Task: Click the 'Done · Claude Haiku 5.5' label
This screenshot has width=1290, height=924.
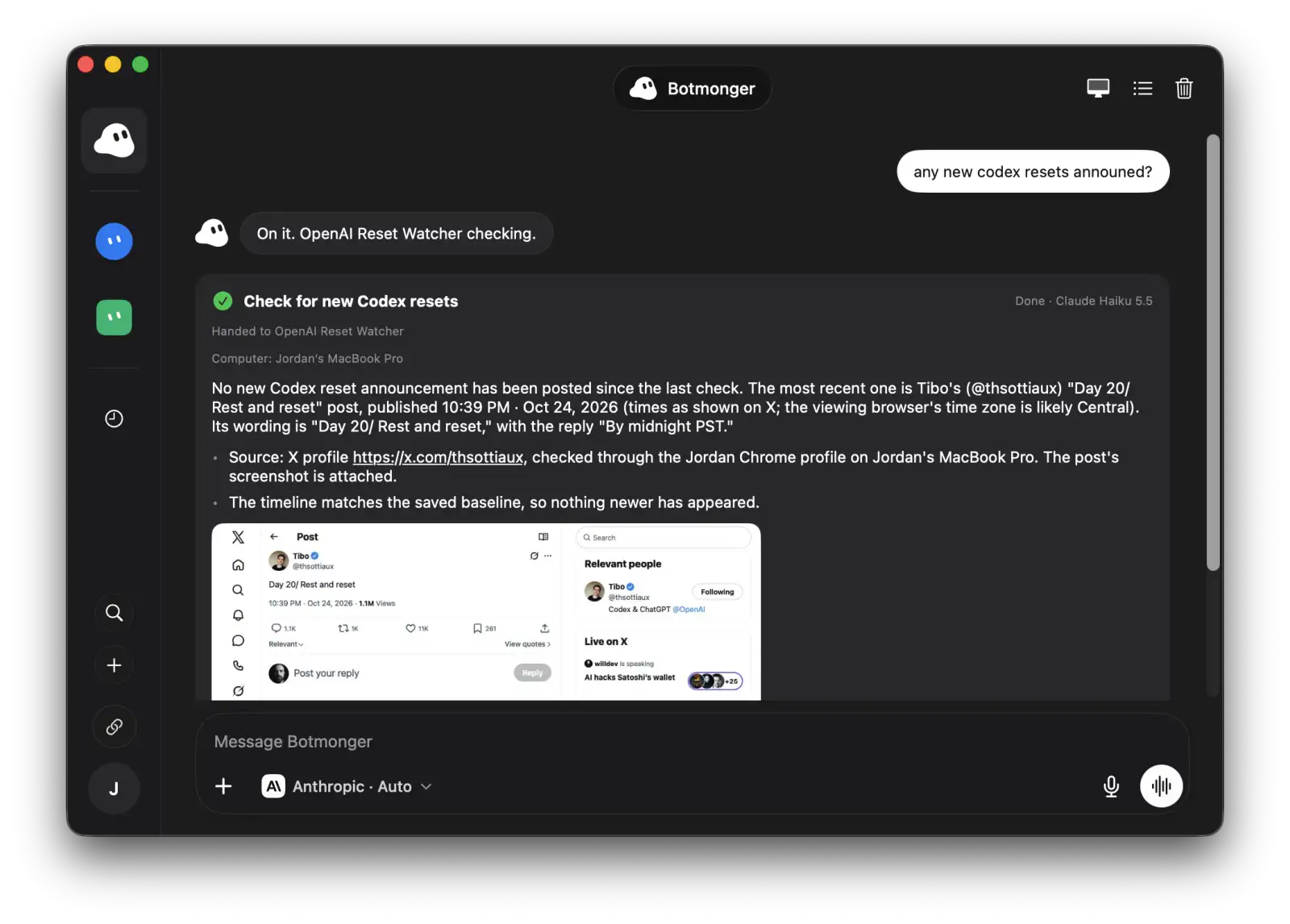Action: pyautogui.click(x=1084, y=301)
